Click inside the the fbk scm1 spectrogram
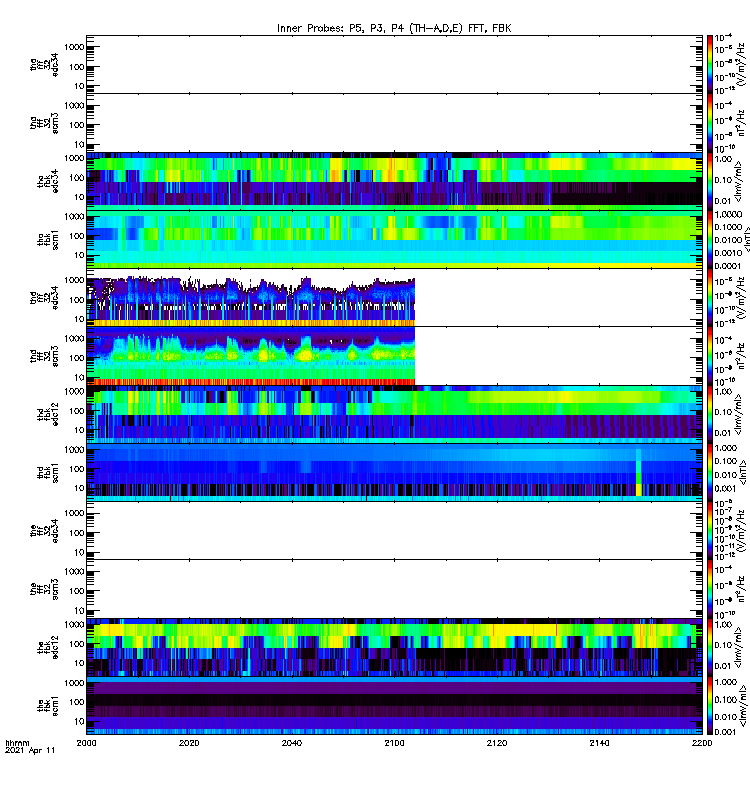The height and width of the screenshot is (800, 750). pos(394,706)
